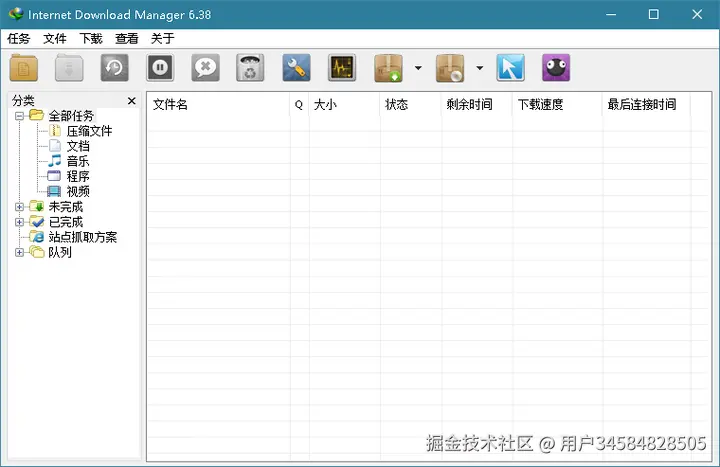Image resolution: width=720 pixels, height=467 pixels.
Task: Select the 压缩文件 category
Action: point(89,131)
